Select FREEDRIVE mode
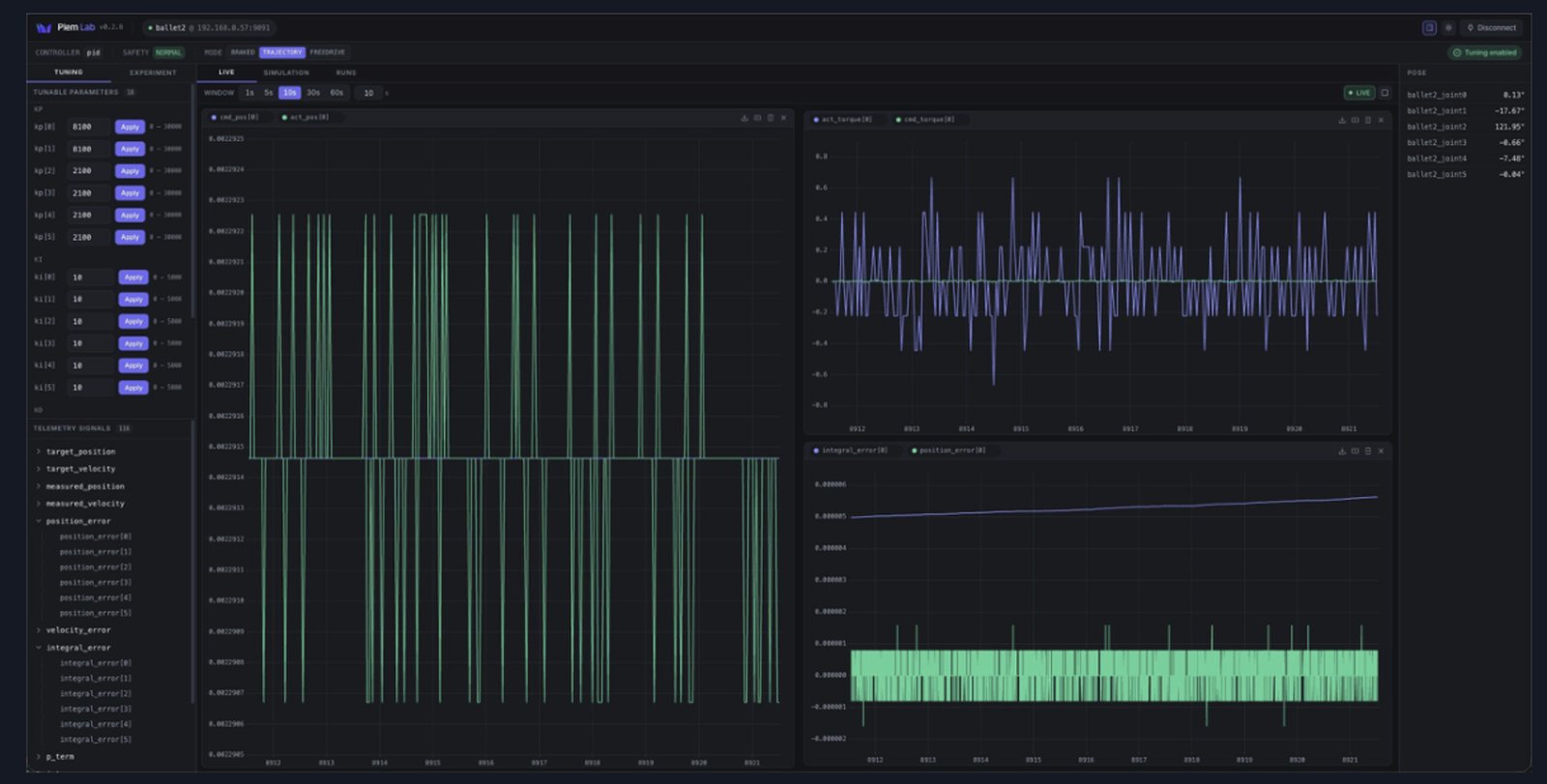1547x784 pixels. (328, 52)
